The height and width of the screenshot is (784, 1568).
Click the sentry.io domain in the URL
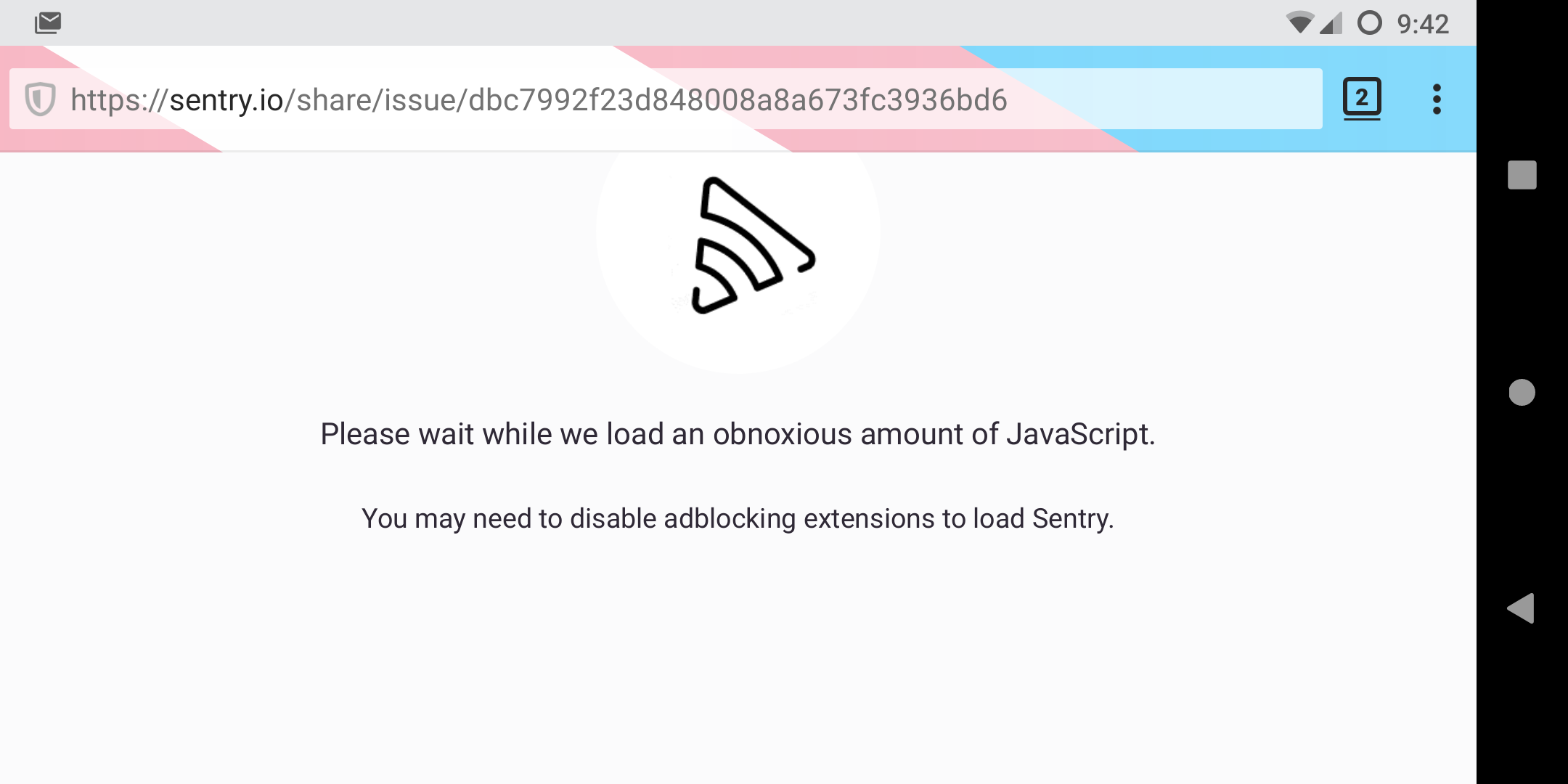pyautogui.click(x=226, y=100)
